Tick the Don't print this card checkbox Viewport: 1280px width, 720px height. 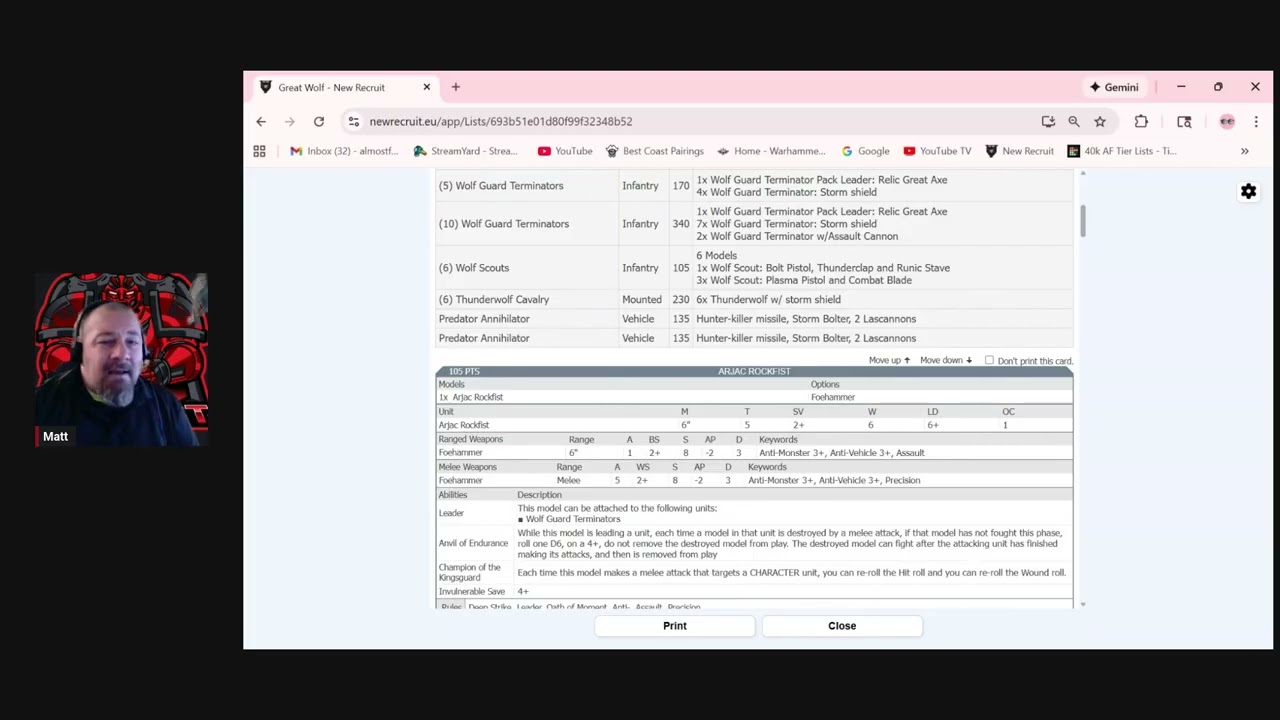[x=989, y=360]
